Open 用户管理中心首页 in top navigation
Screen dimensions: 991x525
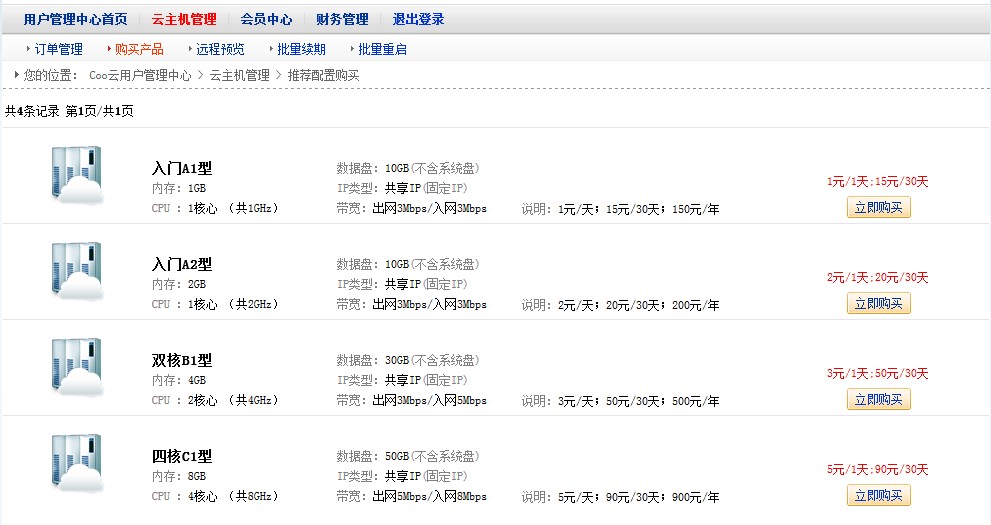click(x=76, y=19)
